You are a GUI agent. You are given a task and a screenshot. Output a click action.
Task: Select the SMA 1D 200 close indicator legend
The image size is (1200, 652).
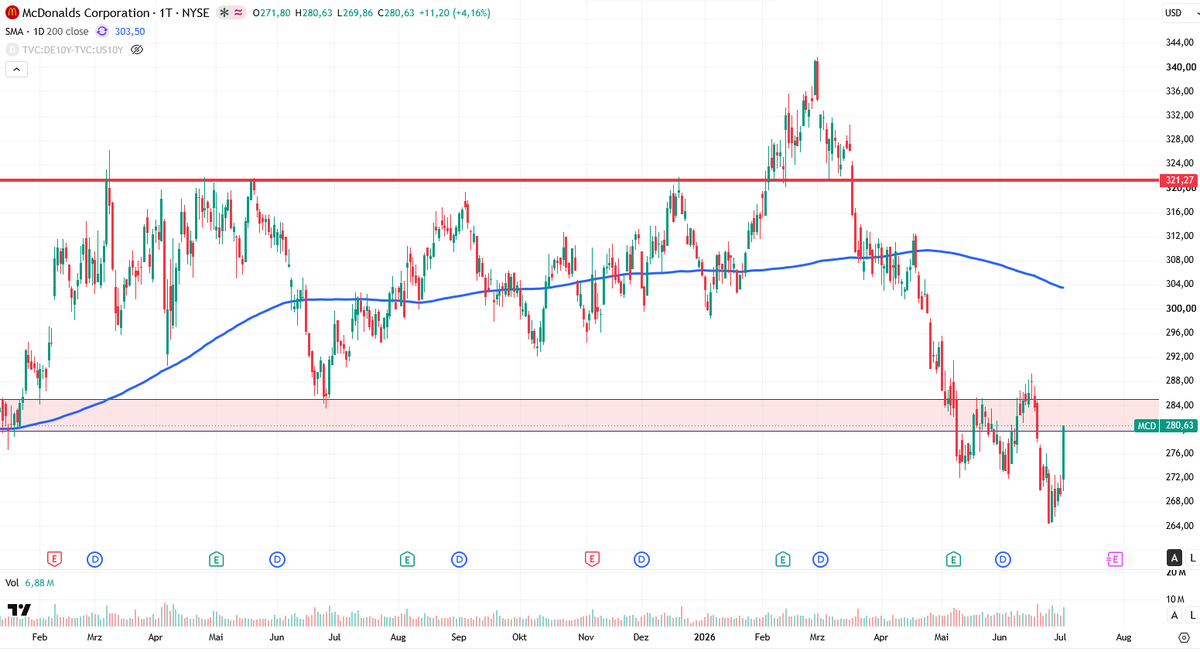click(47, 31)
